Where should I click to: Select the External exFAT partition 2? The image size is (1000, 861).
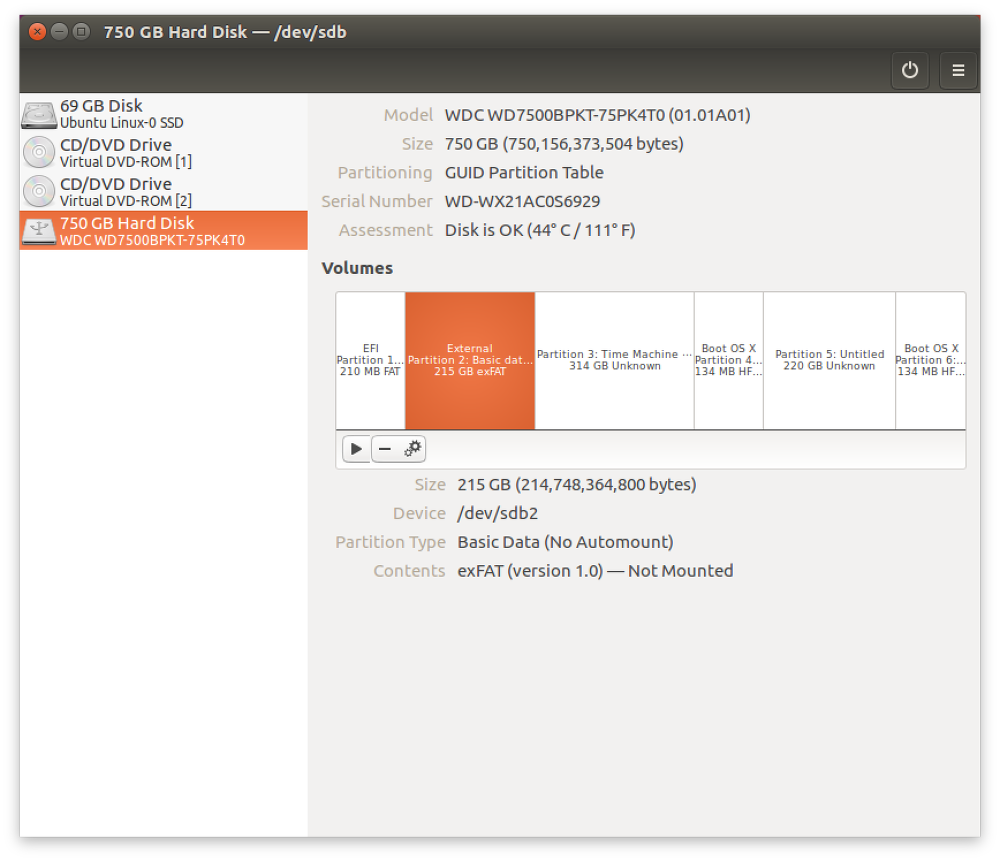pyautogui.click(x=470, y=360)
